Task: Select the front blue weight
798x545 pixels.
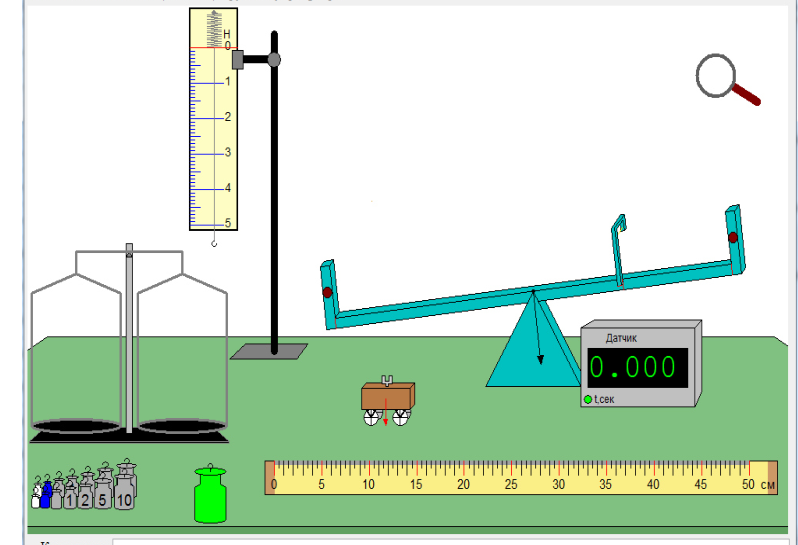Action: click(x=45, y=499)
